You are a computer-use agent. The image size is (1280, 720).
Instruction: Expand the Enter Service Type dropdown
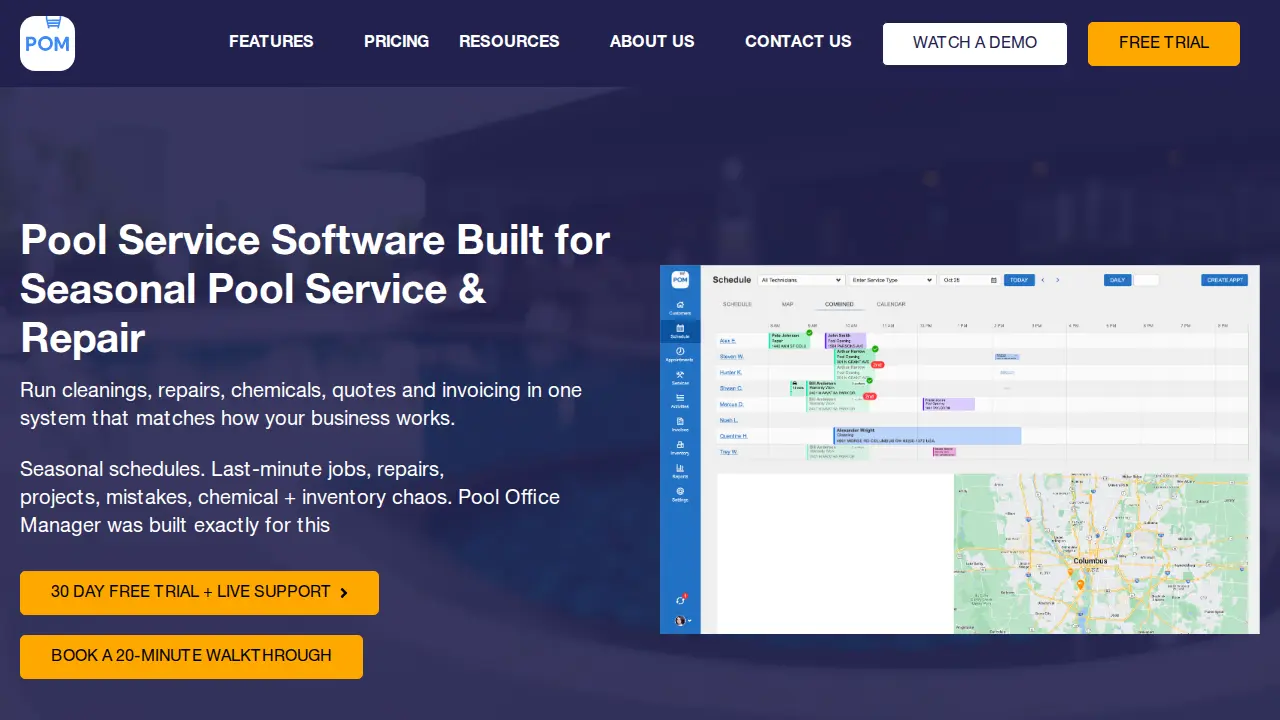892,280
